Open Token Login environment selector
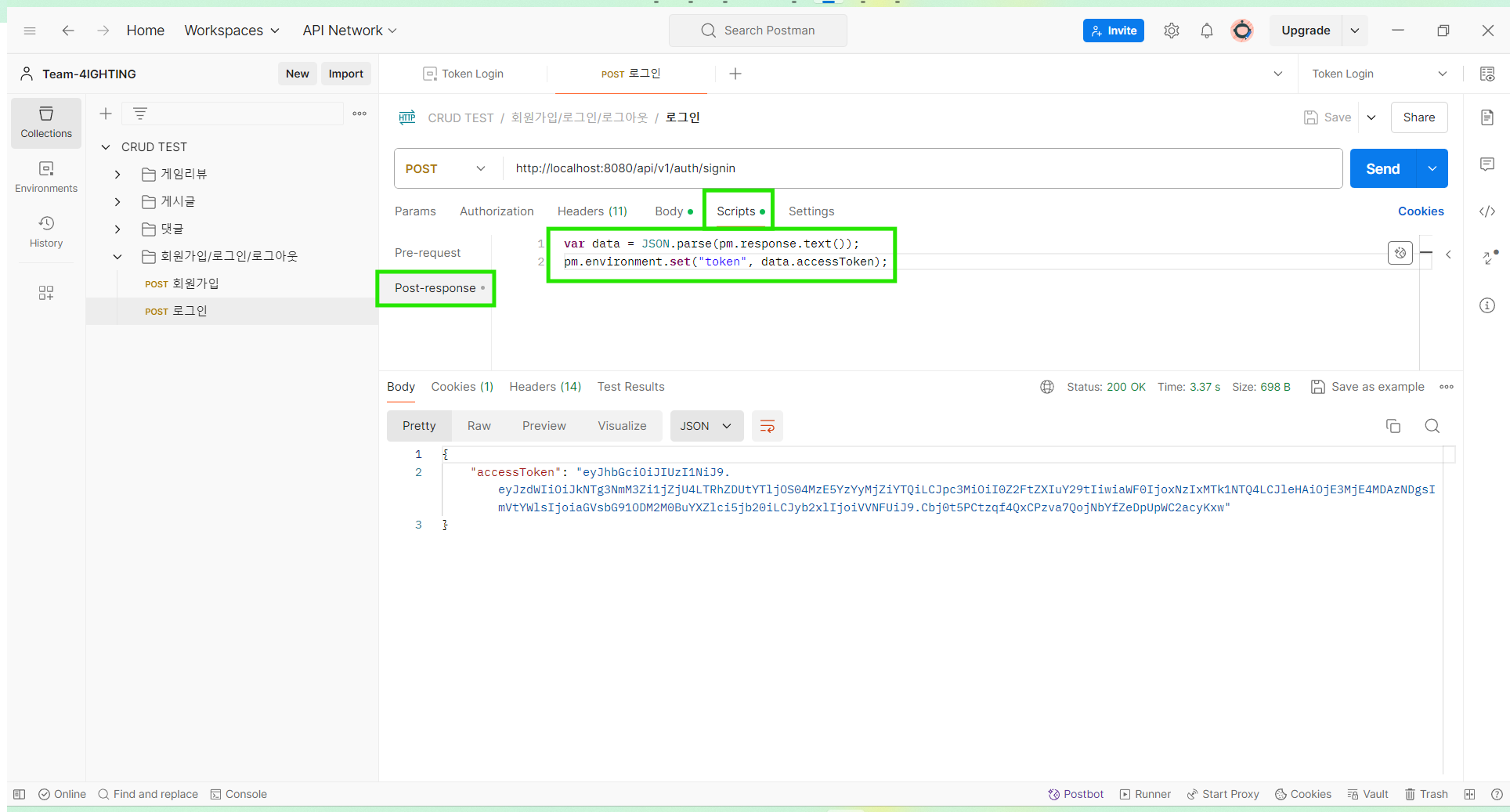The width and height of the screenshot is (1510, 812). click(x=1378, y=74)
